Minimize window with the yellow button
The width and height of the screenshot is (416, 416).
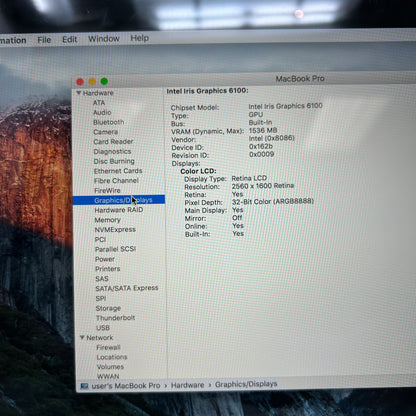92,81
